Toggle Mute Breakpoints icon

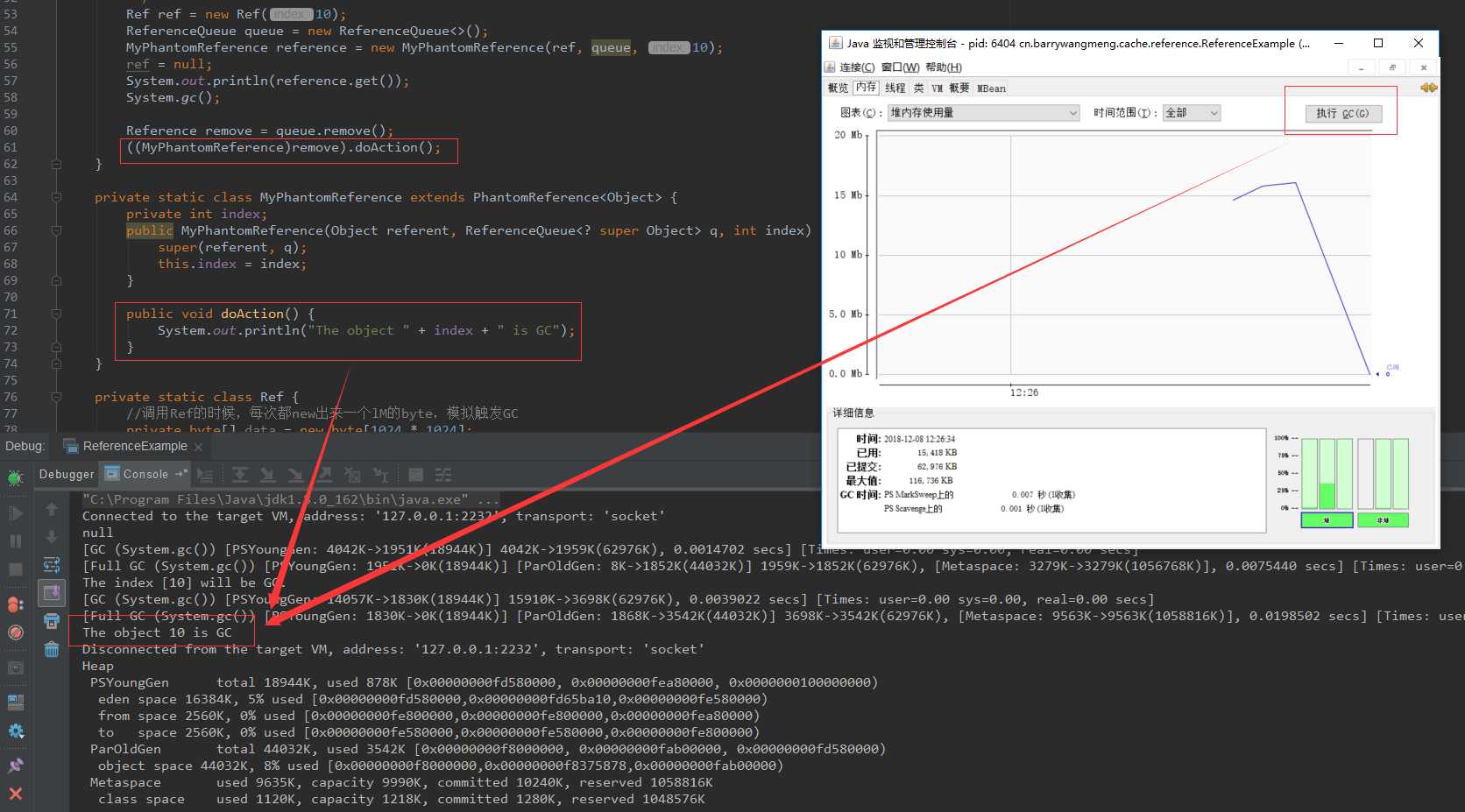(15, 632)
